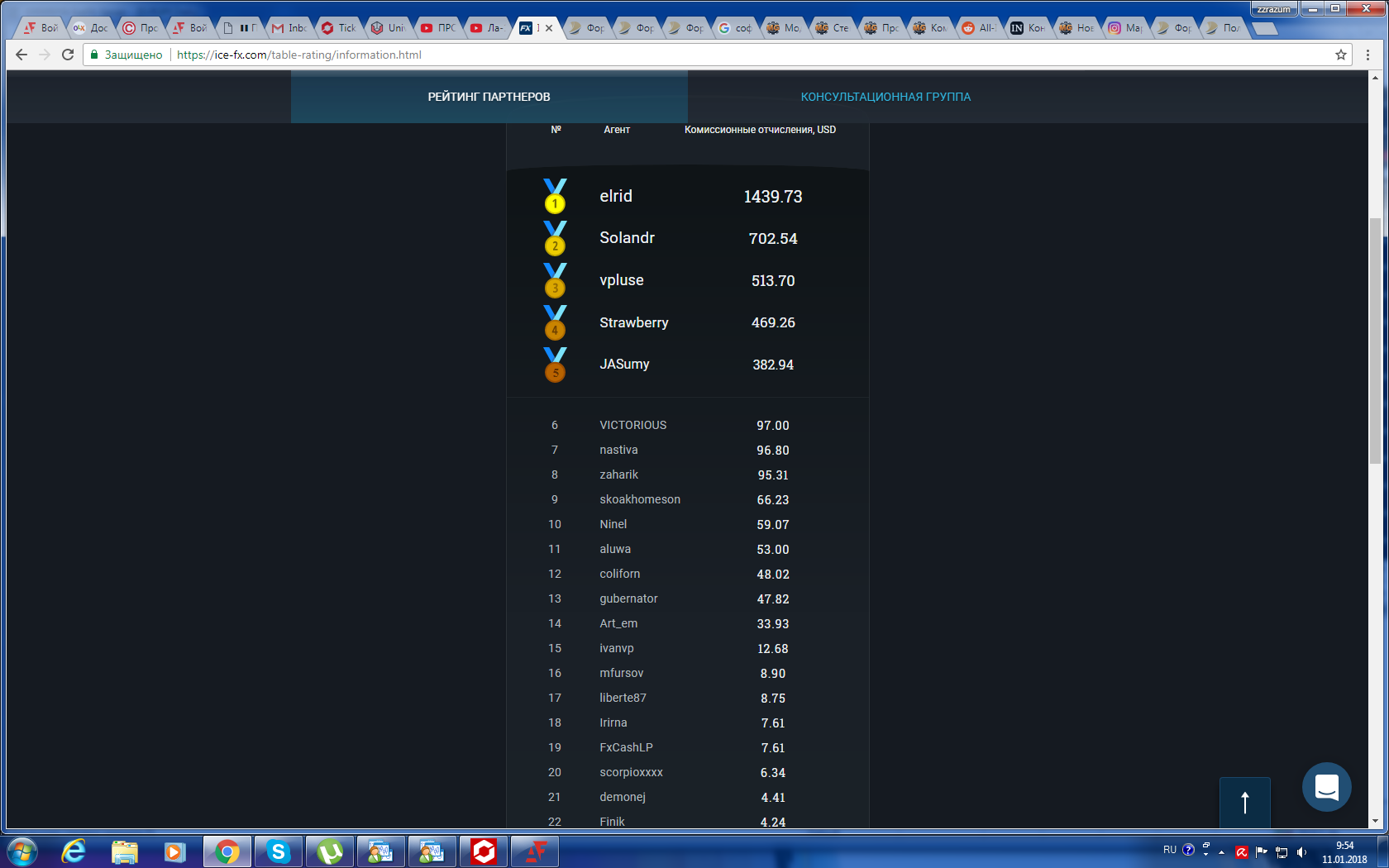Viewport: 1389px width, 868px height.
Task: Select agent Solandr in the rating
Action: tap(627, 238)
